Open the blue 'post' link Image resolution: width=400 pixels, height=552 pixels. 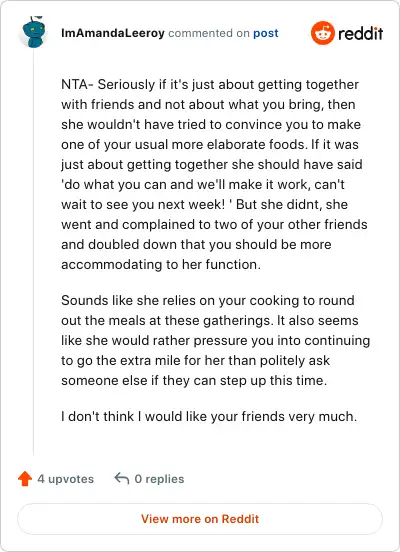[x=266, y=33]
